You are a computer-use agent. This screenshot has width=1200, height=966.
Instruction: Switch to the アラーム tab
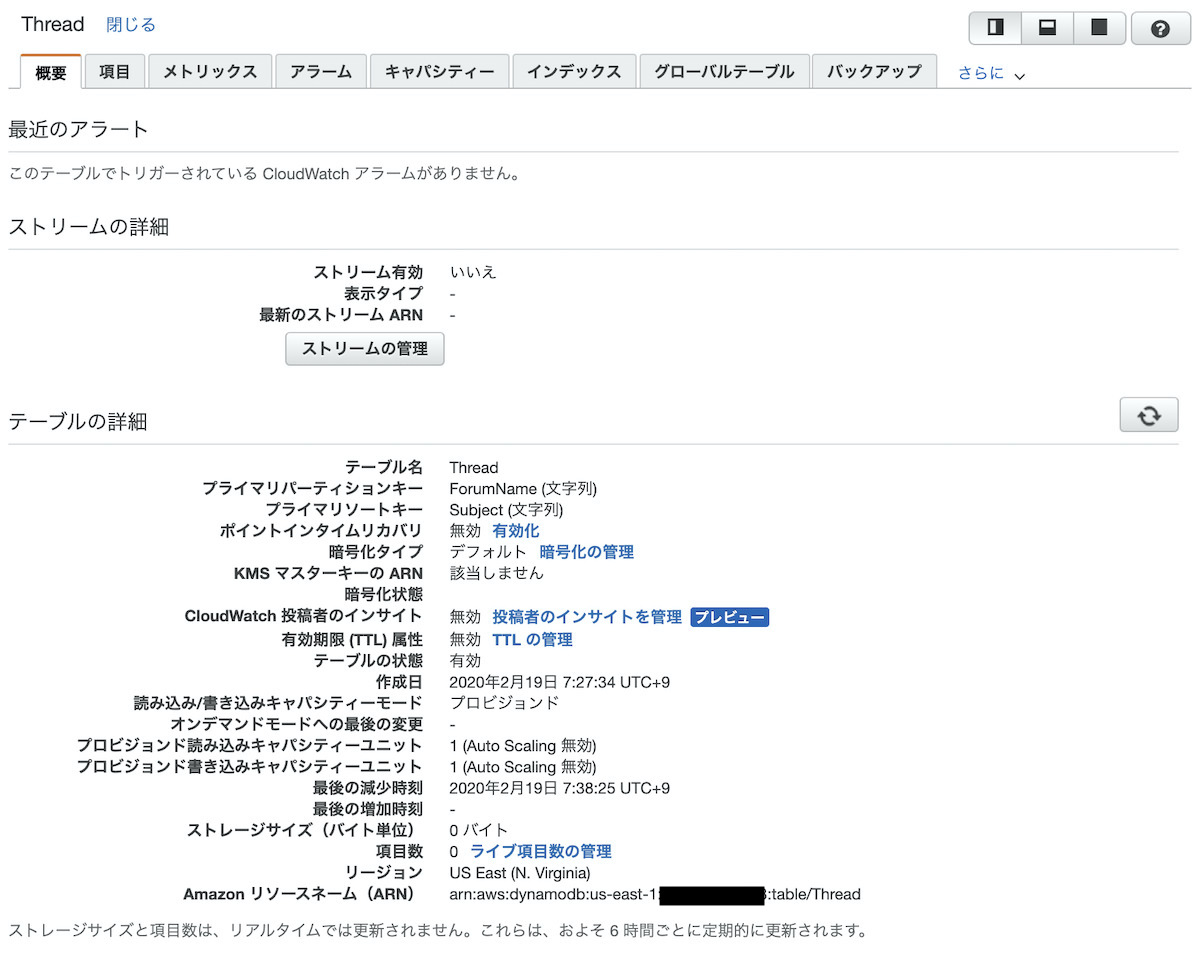[x=320, y=71]
